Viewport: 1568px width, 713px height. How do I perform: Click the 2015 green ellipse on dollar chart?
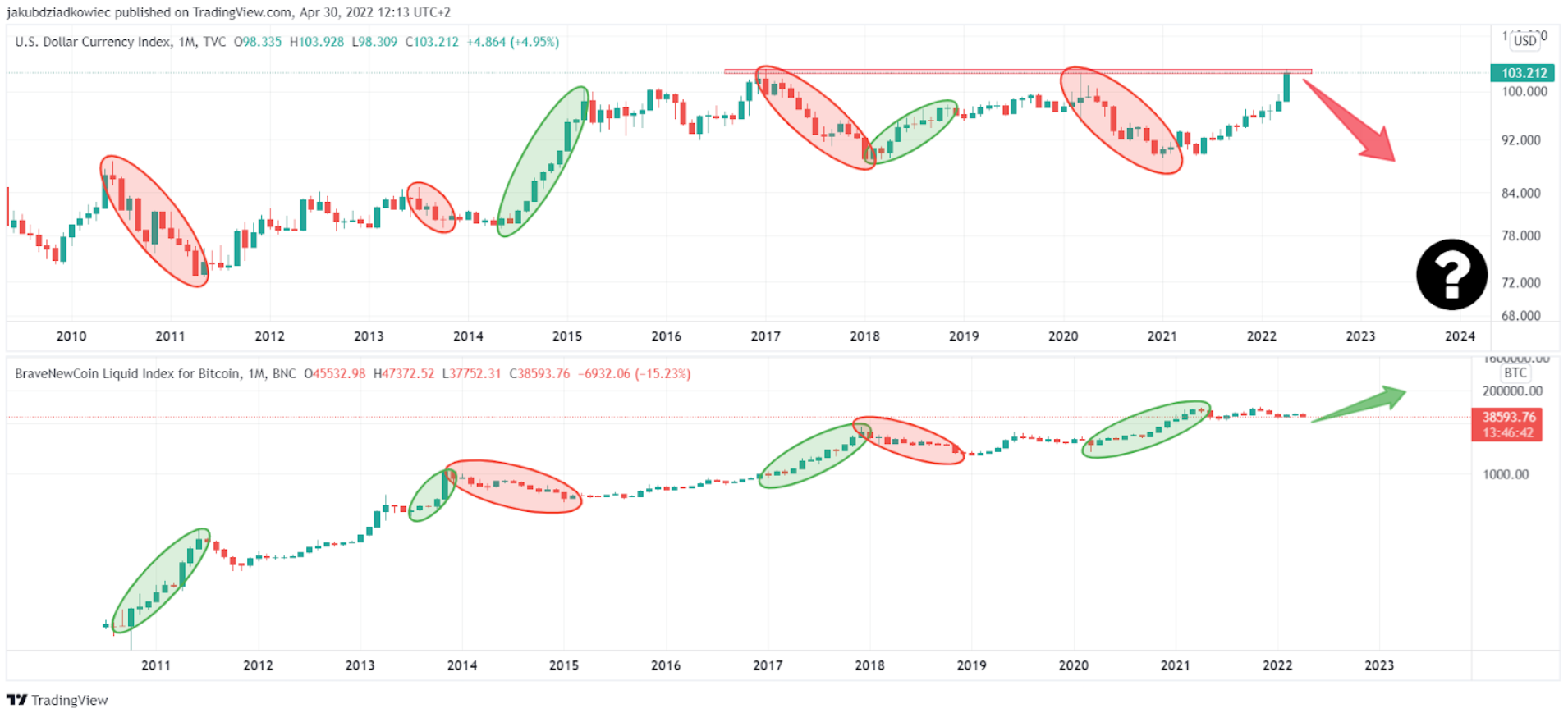[543, 162]
